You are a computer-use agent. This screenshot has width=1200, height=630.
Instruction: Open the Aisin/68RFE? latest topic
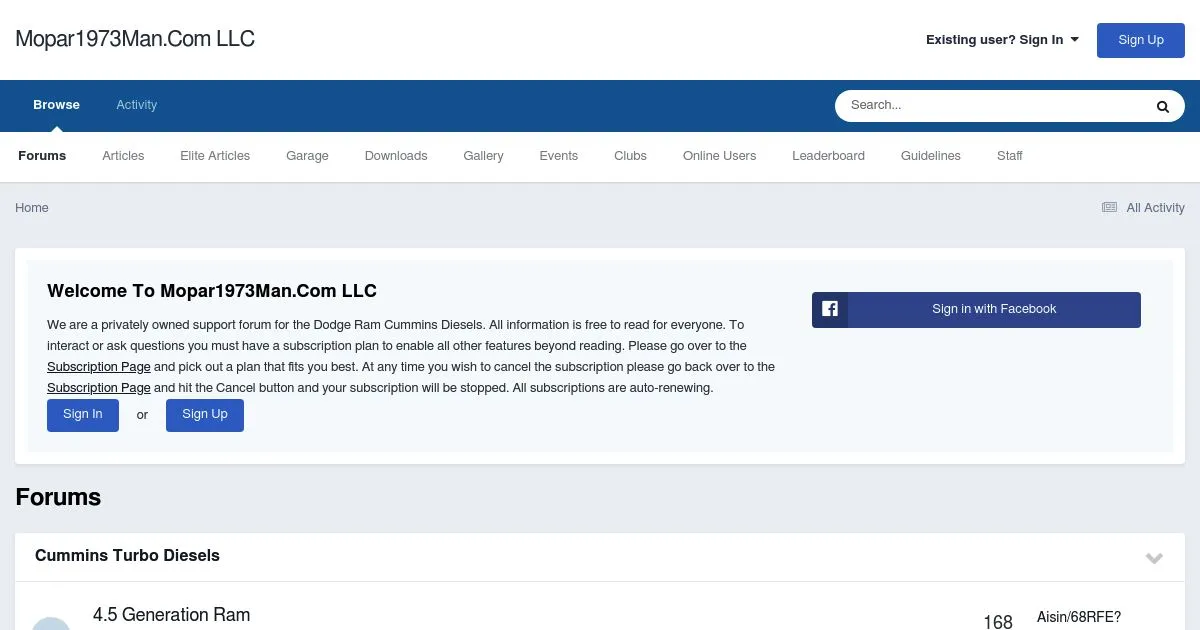(1079, 618)
